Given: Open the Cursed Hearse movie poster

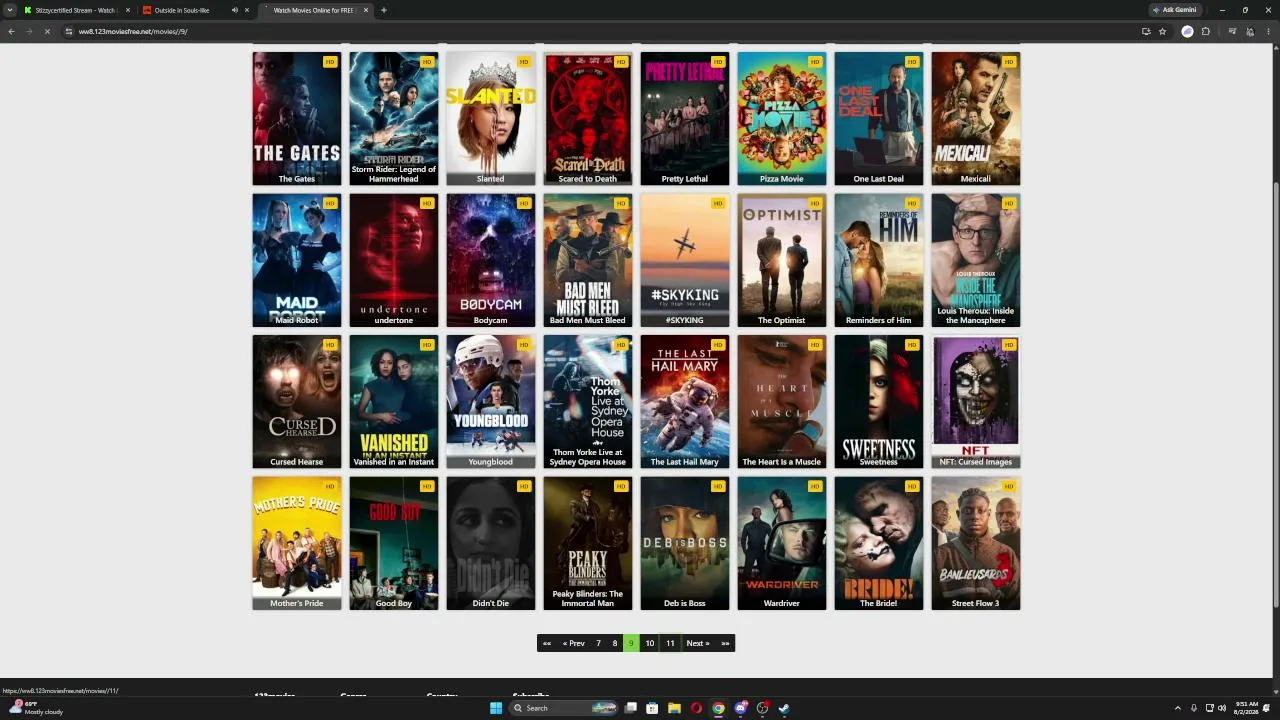Looking at the screenshot, I should [297, 401].
